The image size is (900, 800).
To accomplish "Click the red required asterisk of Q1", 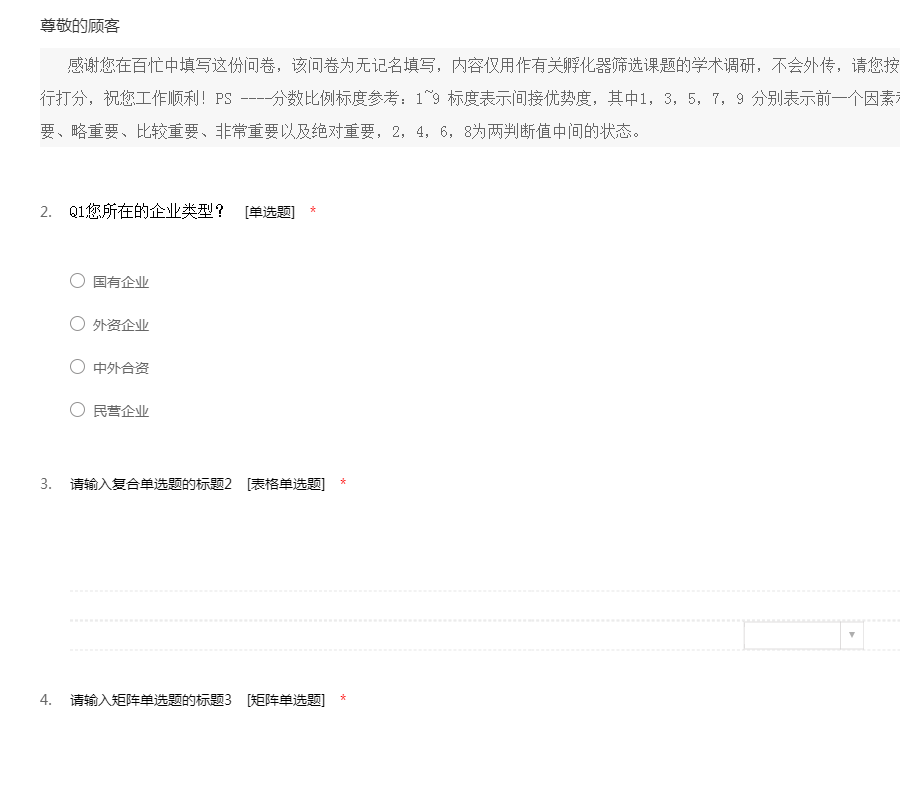I will [x=313, y=212].
